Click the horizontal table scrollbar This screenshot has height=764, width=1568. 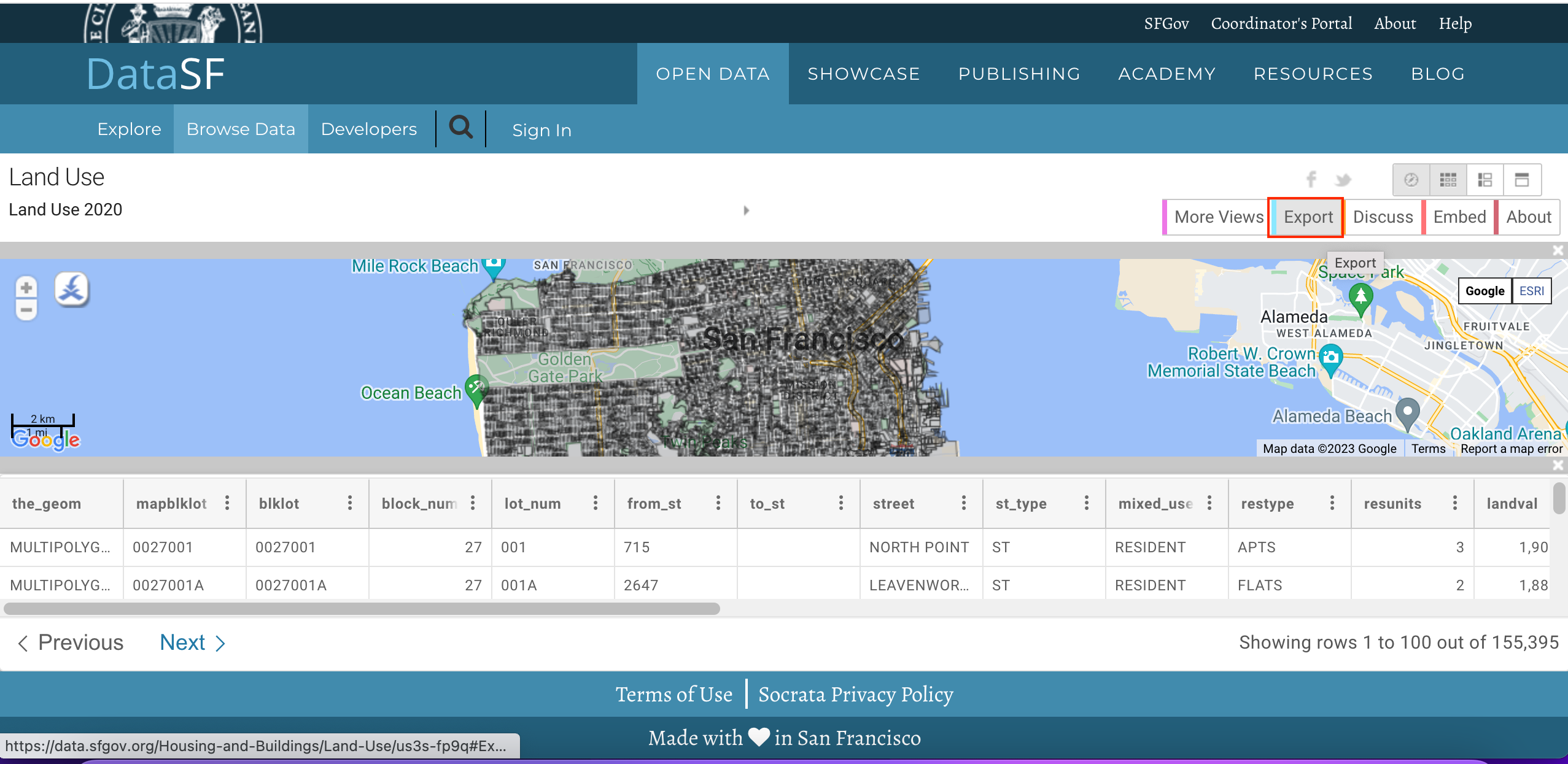pyautogui.click(x=362, y=609)
